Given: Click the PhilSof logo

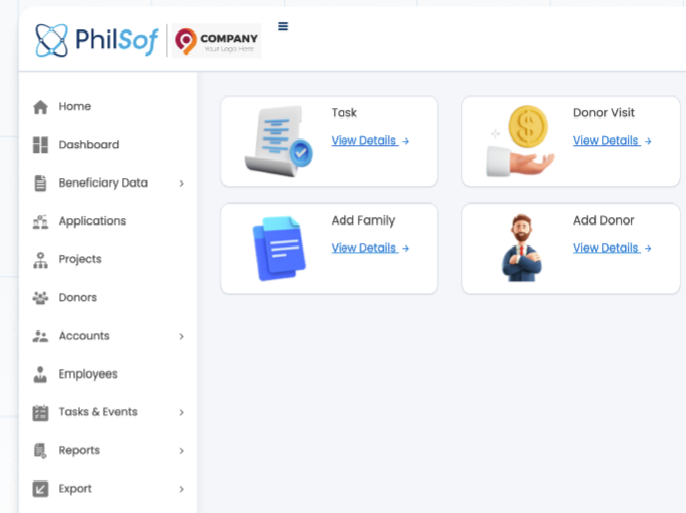Looking at the screenshot, I should click(96, 40).
